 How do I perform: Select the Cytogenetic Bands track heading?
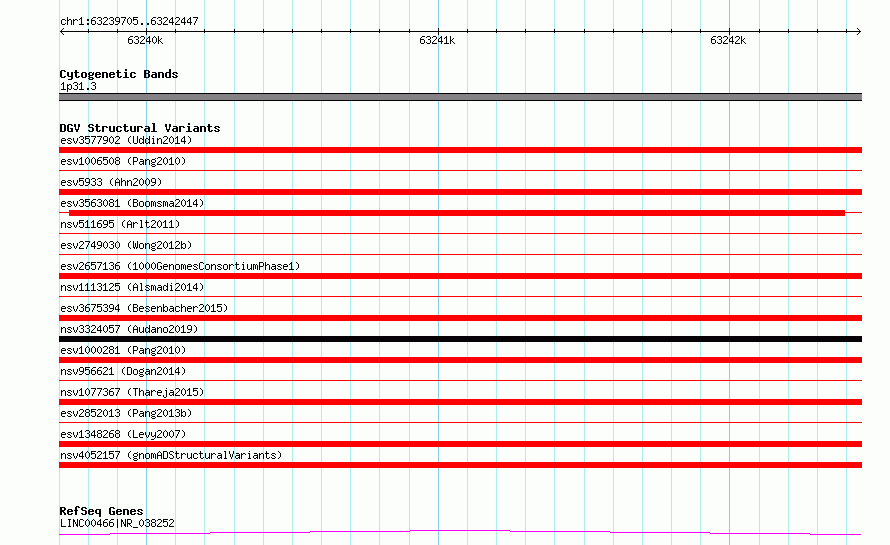[119, 74]
